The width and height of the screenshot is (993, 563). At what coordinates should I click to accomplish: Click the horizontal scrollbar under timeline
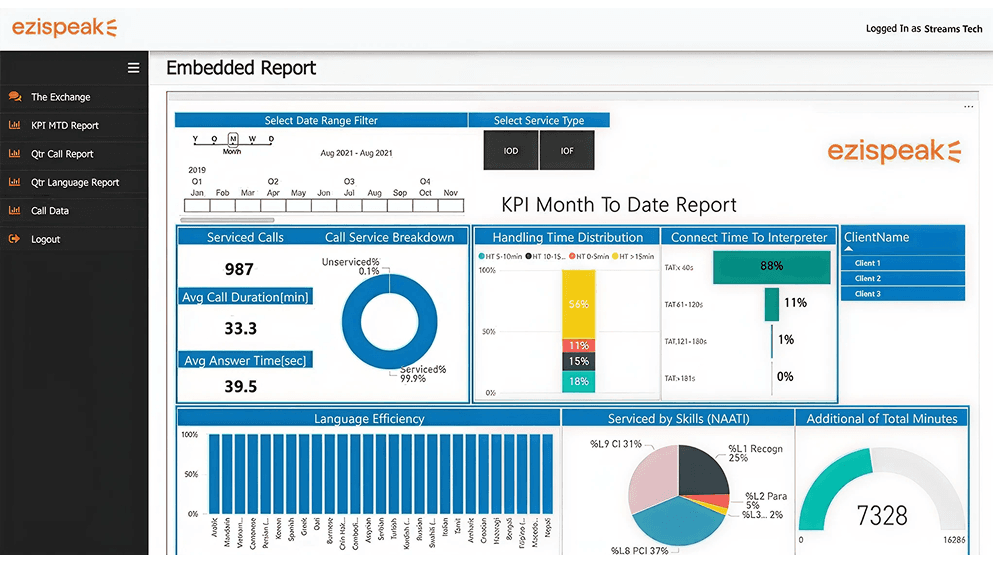pos(227,220)
